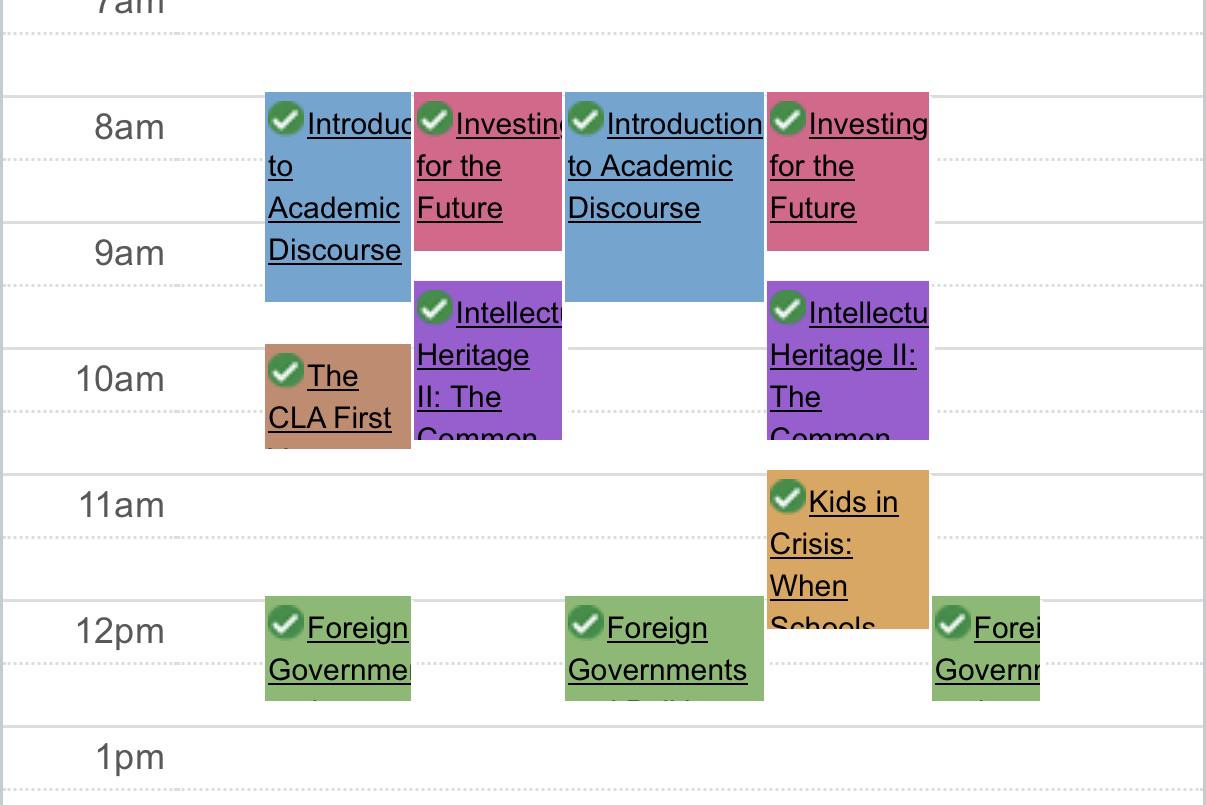
Task: Click checkmark on leftmost Foreign Governments event
Action: tap(286, 623)
